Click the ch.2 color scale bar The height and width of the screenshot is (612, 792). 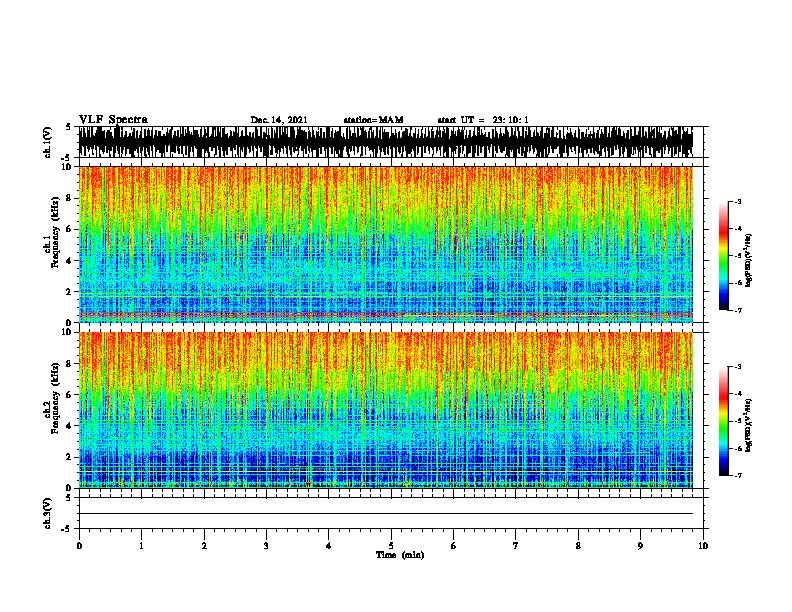coord(724,421)
